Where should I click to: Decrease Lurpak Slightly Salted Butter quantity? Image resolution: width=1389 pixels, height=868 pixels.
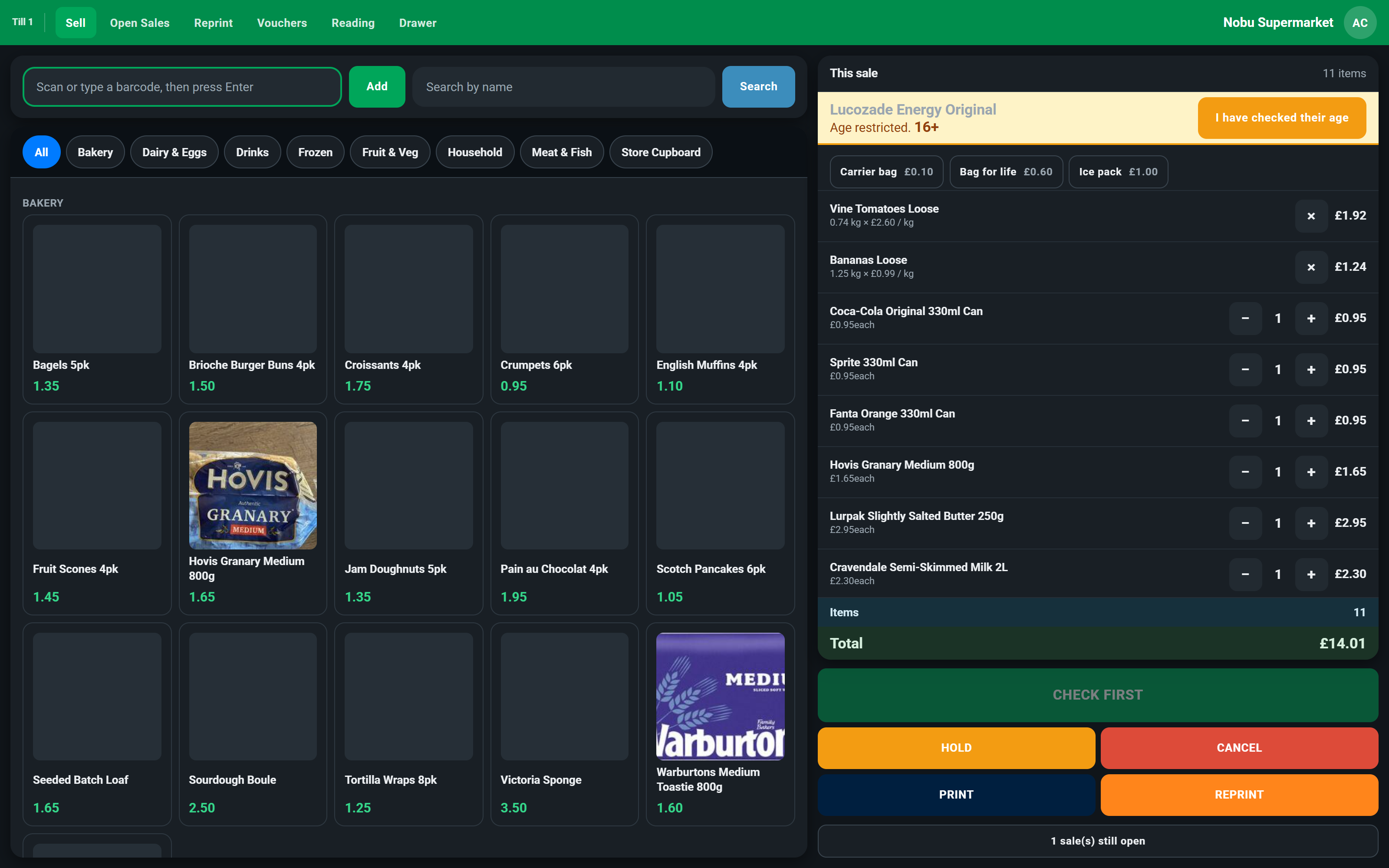[x=1245, y=523]
